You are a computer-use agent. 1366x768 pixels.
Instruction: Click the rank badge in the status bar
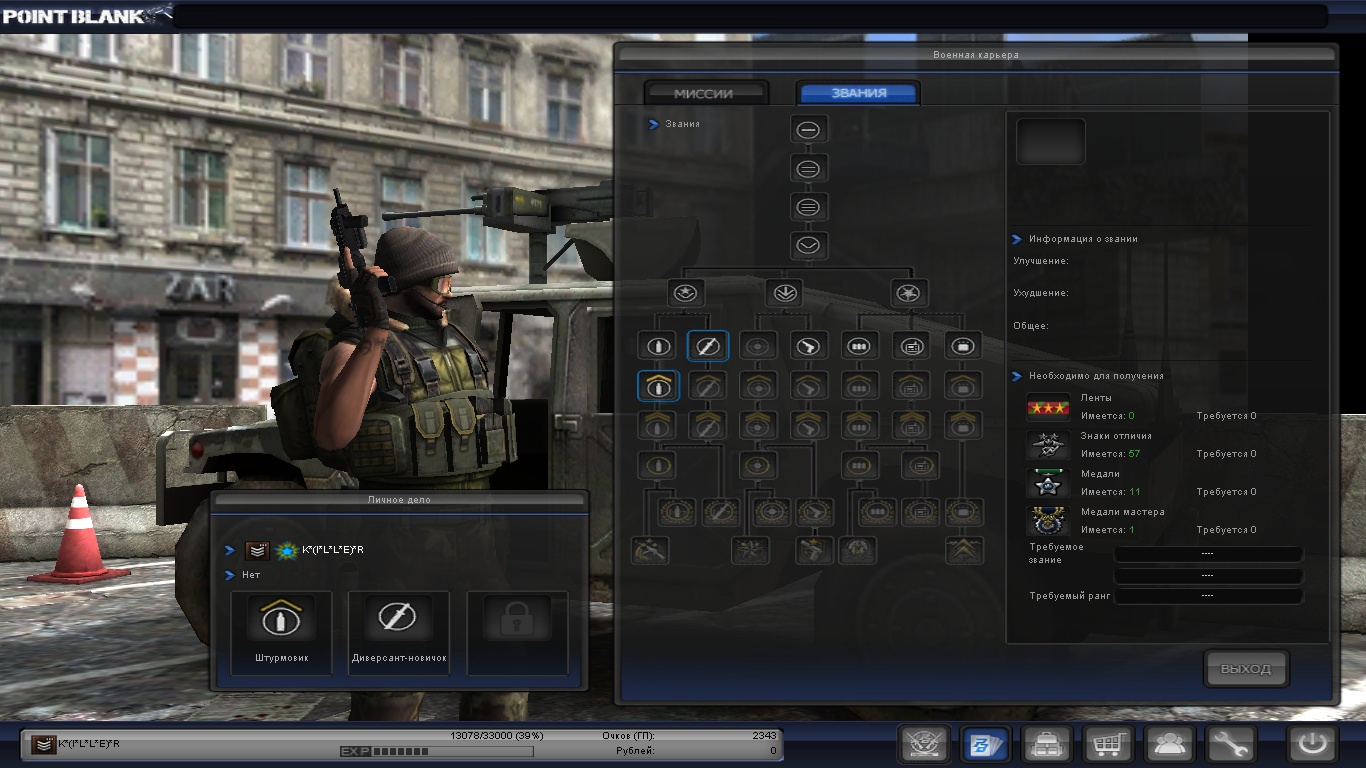[x=43, y=744]
